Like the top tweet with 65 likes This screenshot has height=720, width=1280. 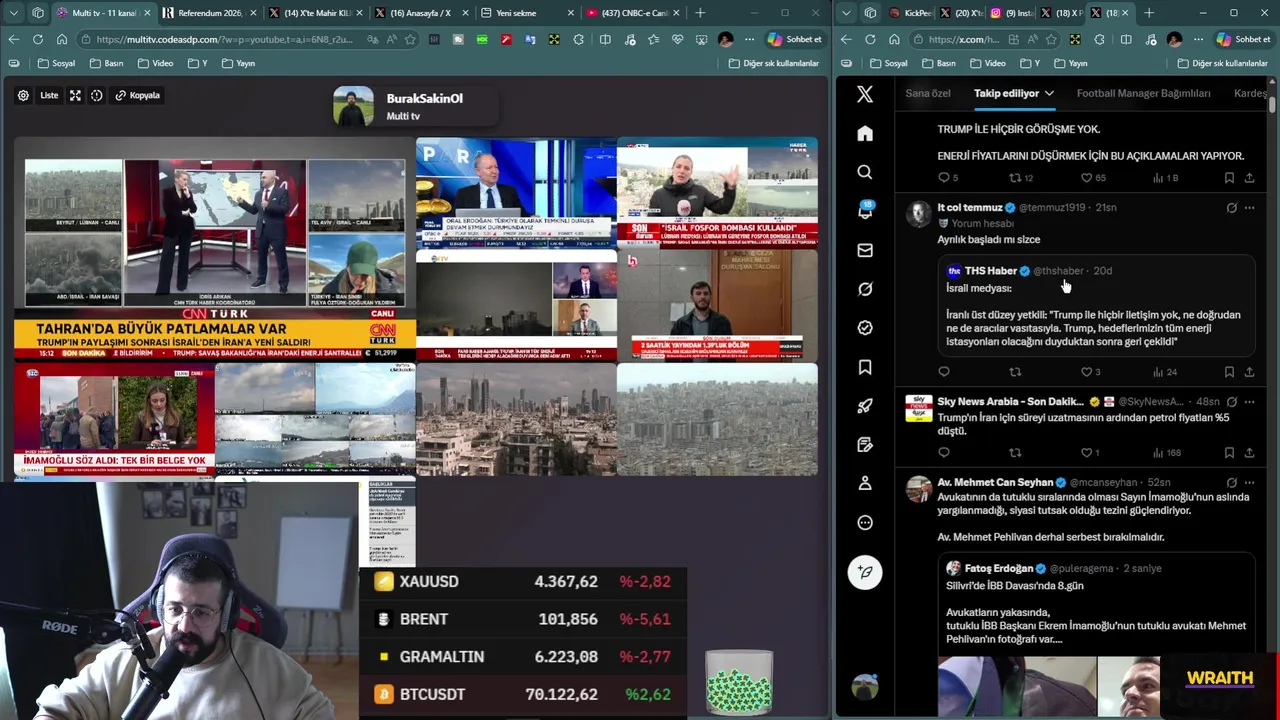pos(1086,178)
